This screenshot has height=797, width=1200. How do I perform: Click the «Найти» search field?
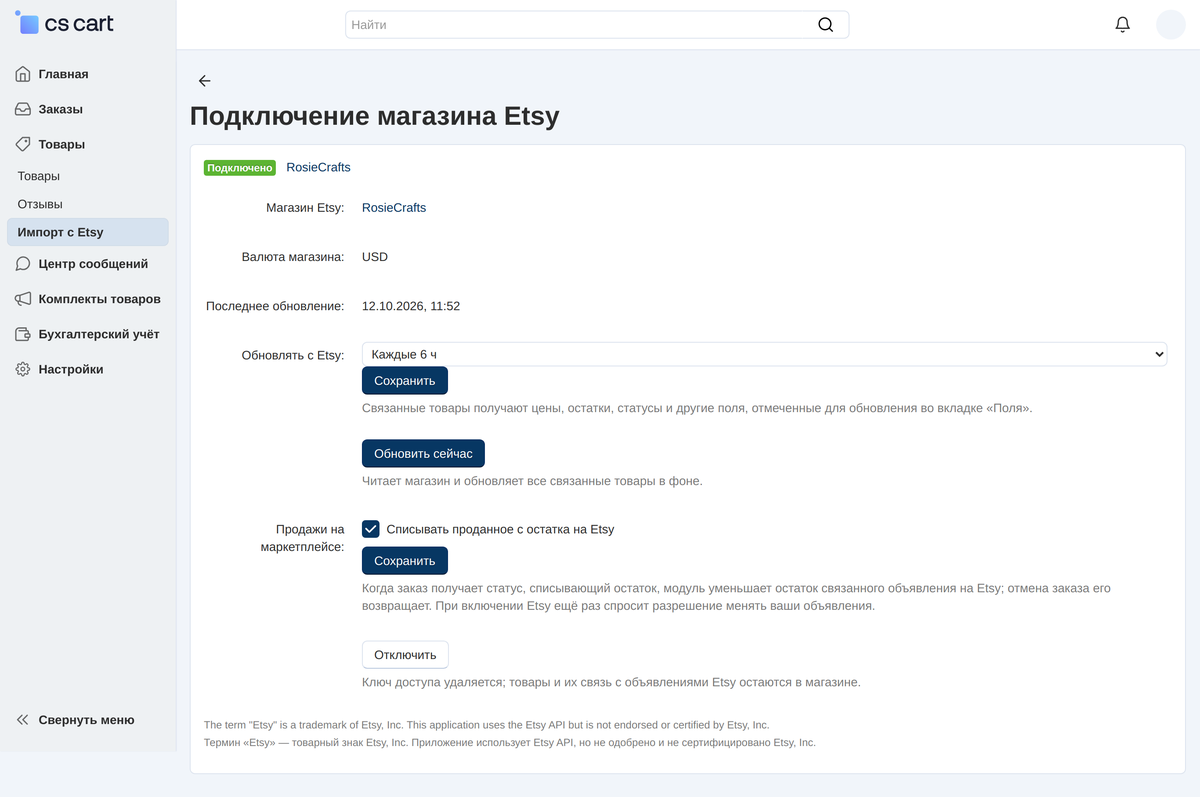597,25
